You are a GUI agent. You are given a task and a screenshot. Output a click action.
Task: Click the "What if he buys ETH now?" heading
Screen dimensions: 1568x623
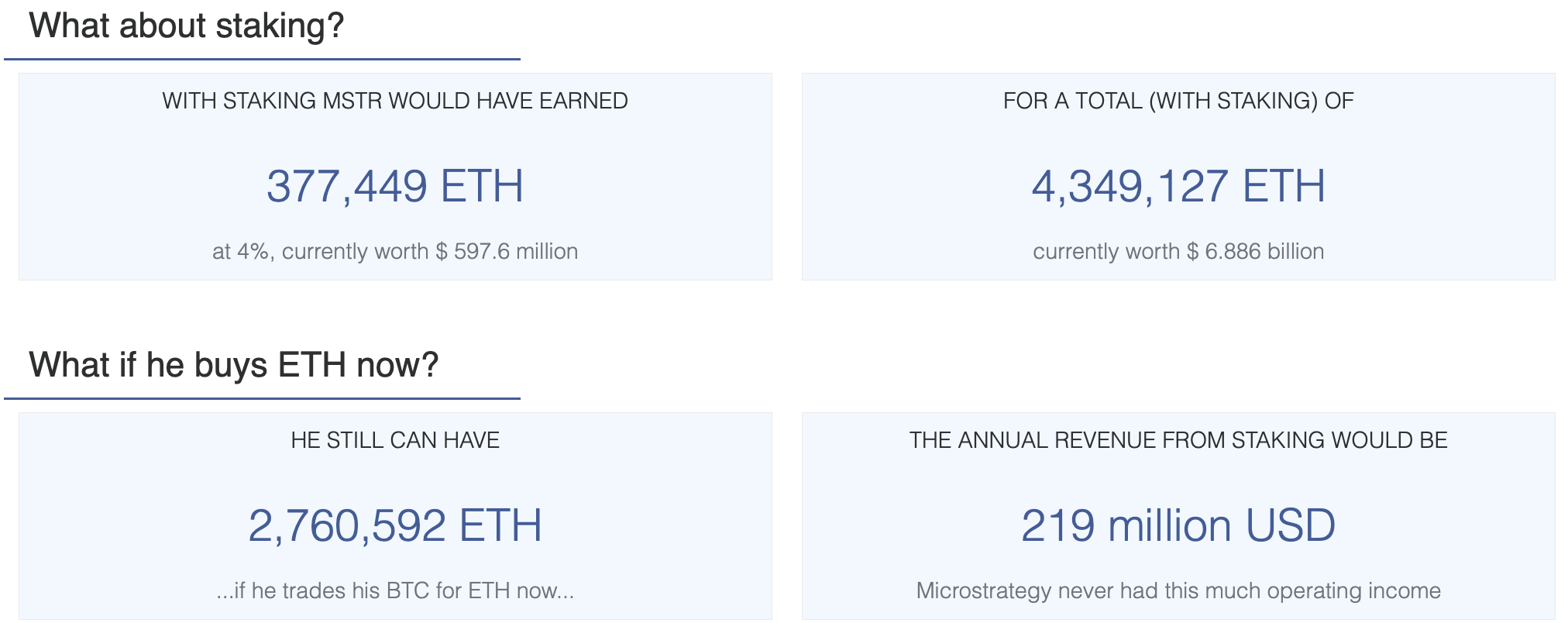tap(234, 365)
